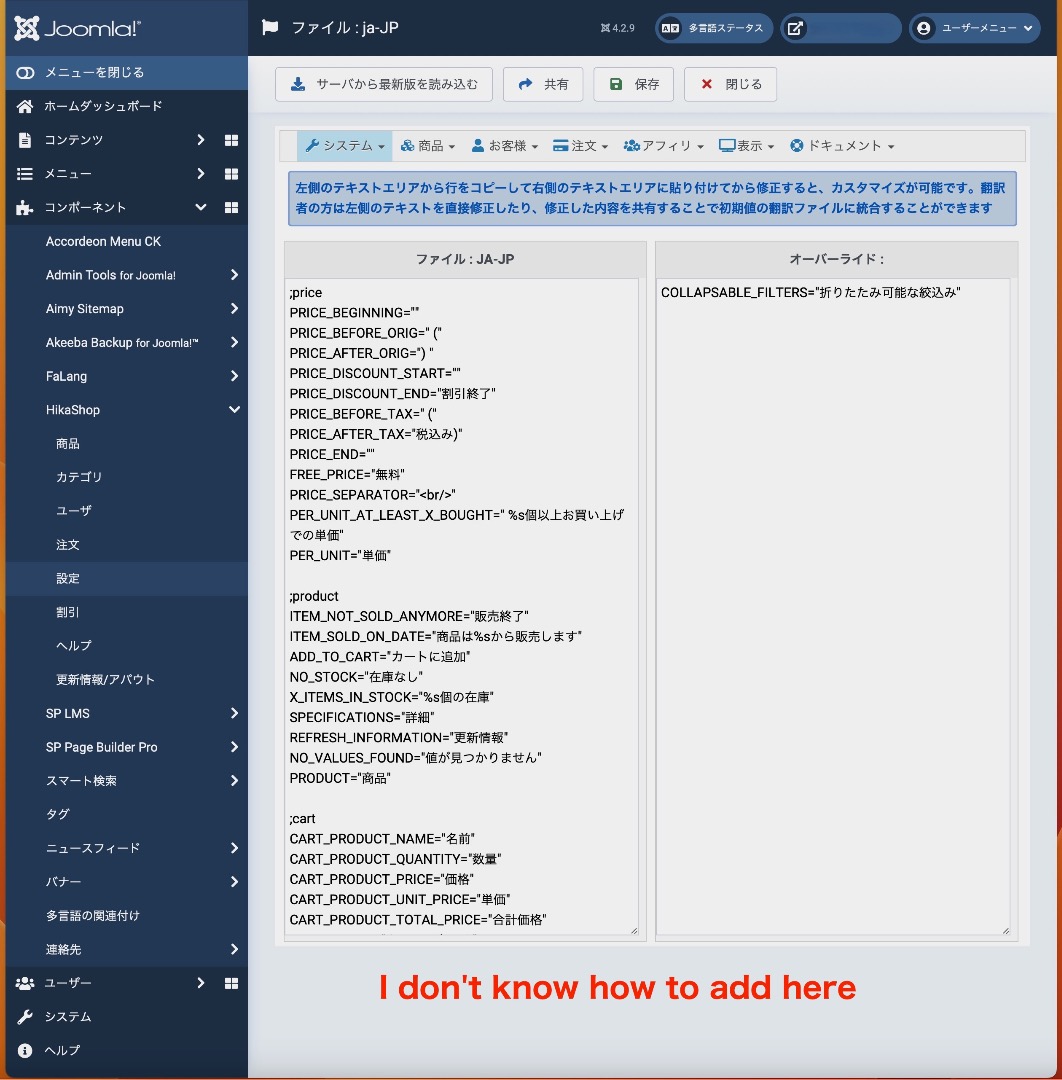This screenshot has width=1062, height=1080.
Task: Click 共有 share button
Action: (543, 84)
